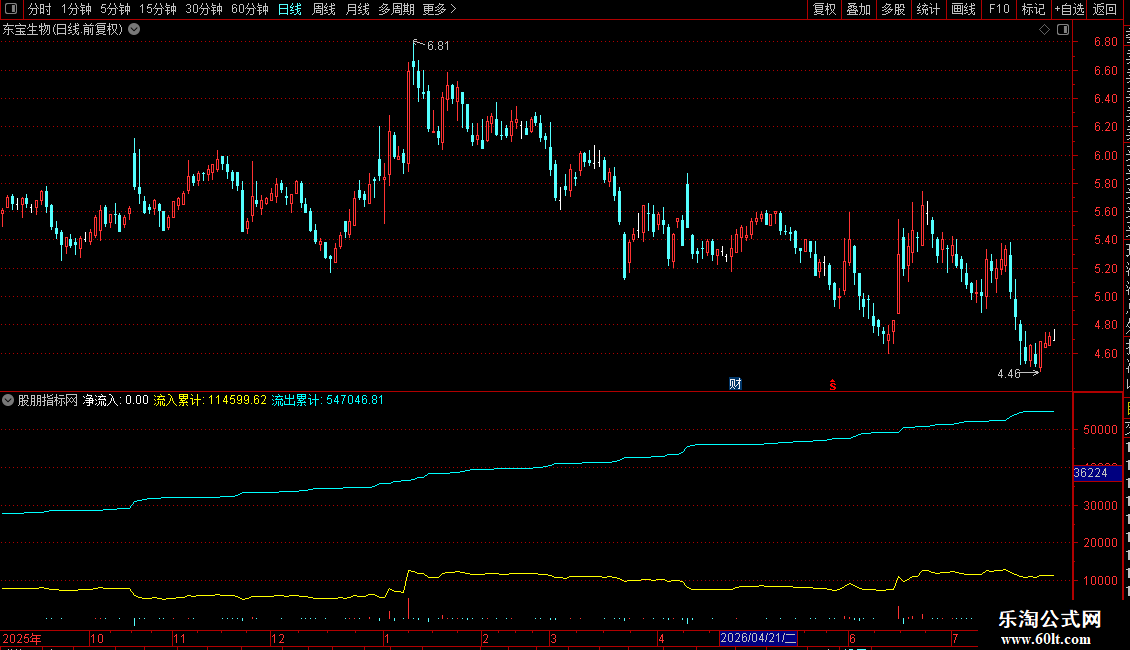Open the 复权 adjustment menu
The height and width of the screenshot is (650, 1130).
tap(824, 9)
